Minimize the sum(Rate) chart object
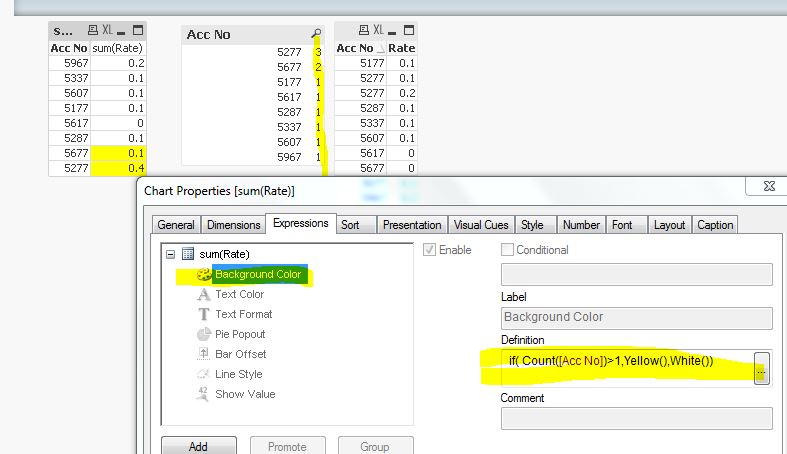Viewport: 787px width, 454px height. [x=121, y=32]
